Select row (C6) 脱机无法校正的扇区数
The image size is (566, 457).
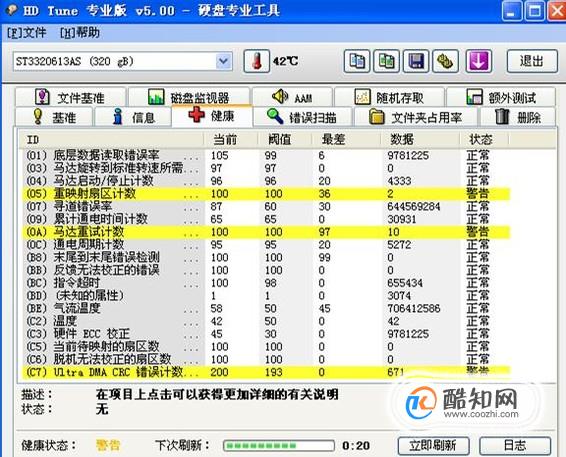coord(266,360)
